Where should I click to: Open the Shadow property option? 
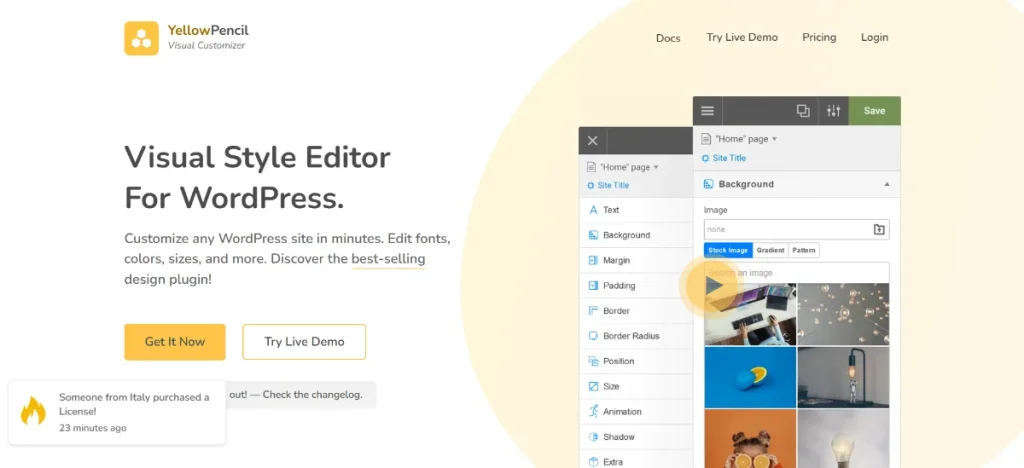(x=618, y=437)
